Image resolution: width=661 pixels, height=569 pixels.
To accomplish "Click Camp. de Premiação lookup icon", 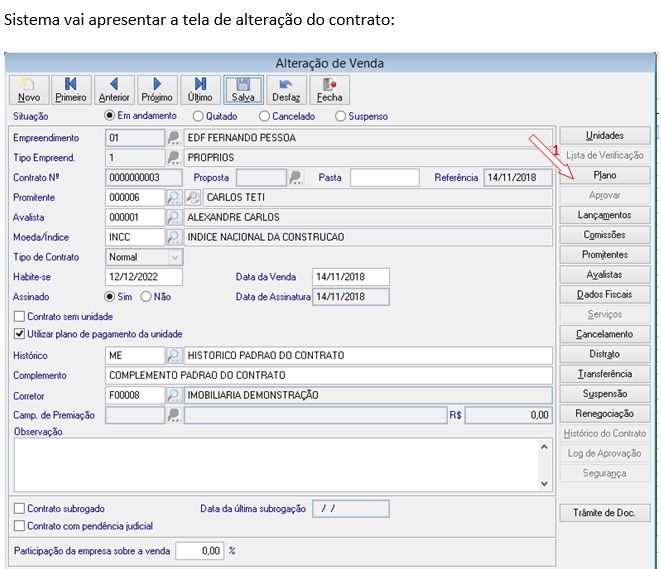I will point(174,415).
